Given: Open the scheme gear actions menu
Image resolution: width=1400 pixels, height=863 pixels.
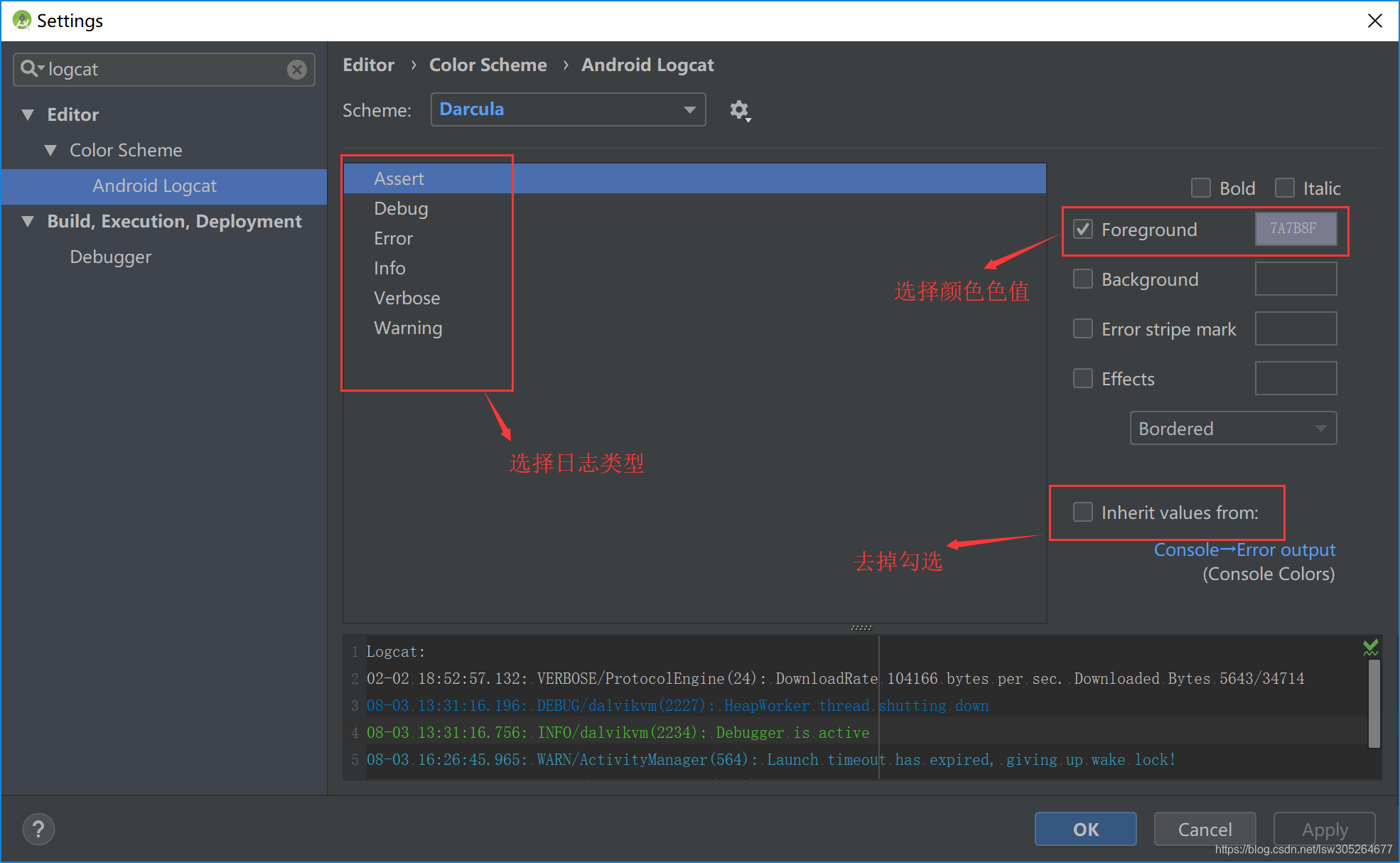Looking at the screenshot, I should pos(740,110).
